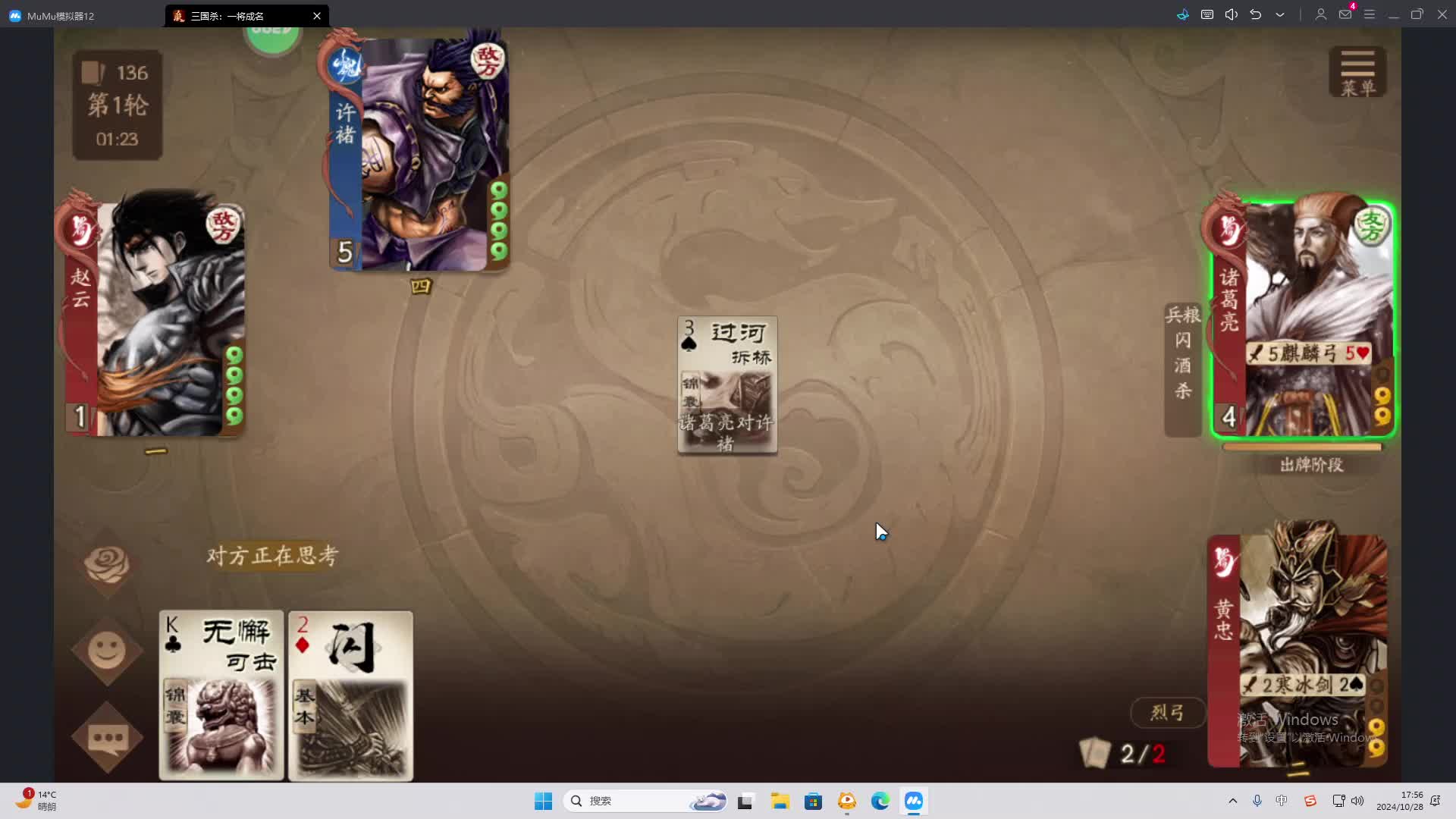Click the emulator back arrow icon
This screenshot has height=819, width=1456.
click(x=1256, y=15)
